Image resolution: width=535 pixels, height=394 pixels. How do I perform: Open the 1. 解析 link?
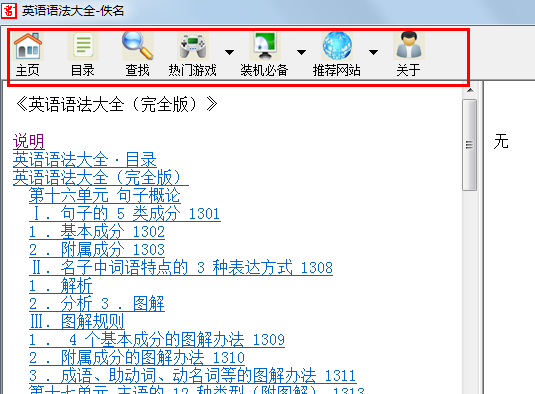pyautogui.click(x=61, y=286)
